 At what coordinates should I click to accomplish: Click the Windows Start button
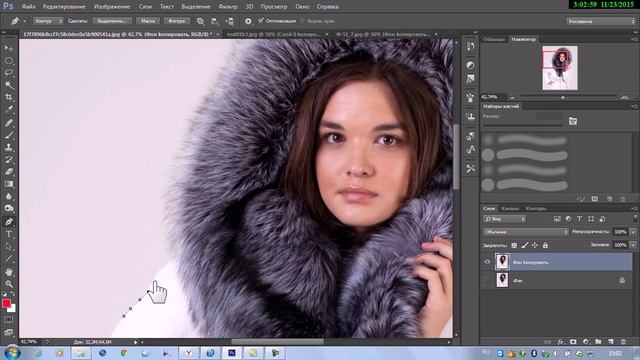click(13, 353)
